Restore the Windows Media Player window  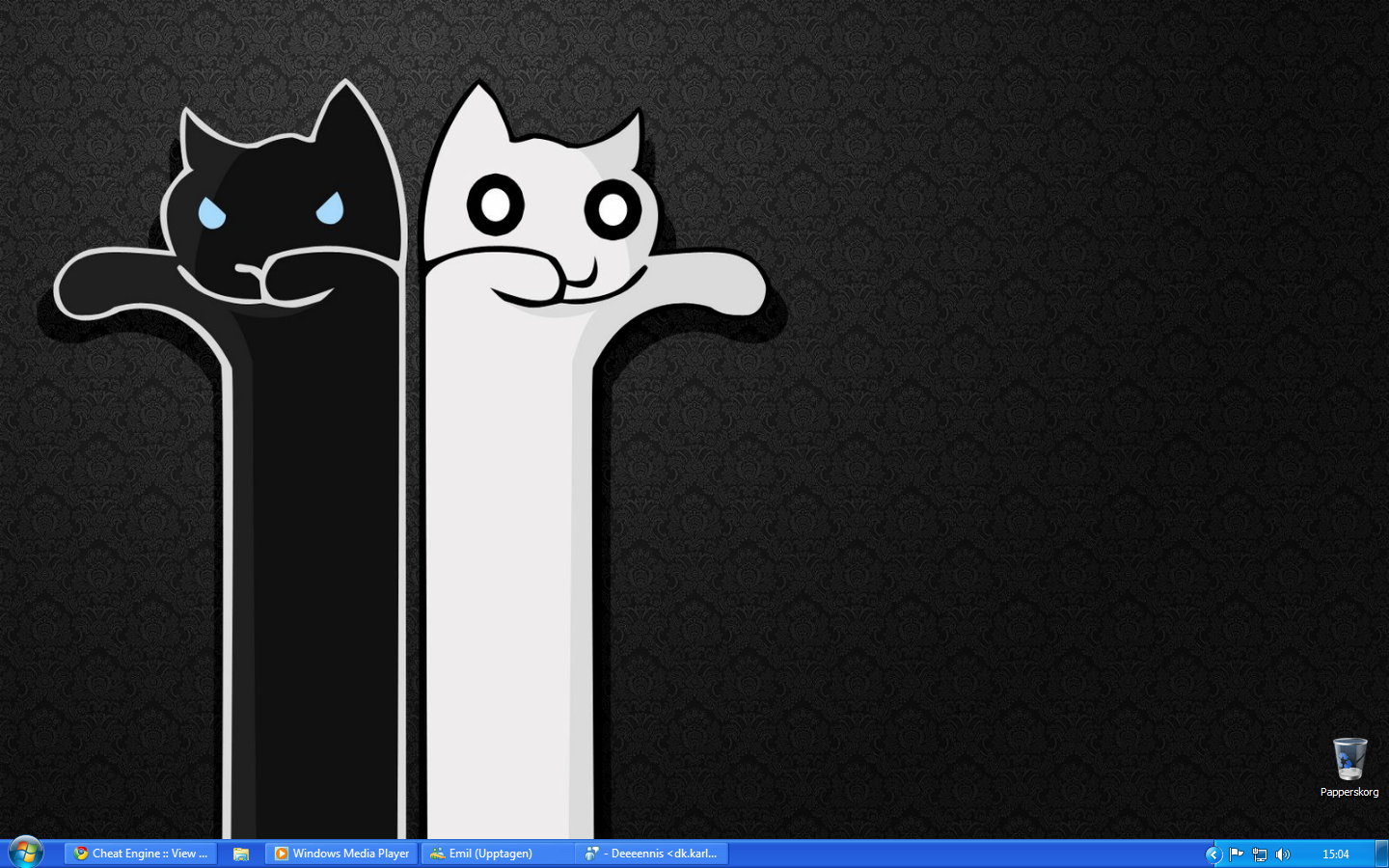coord(342,853)
